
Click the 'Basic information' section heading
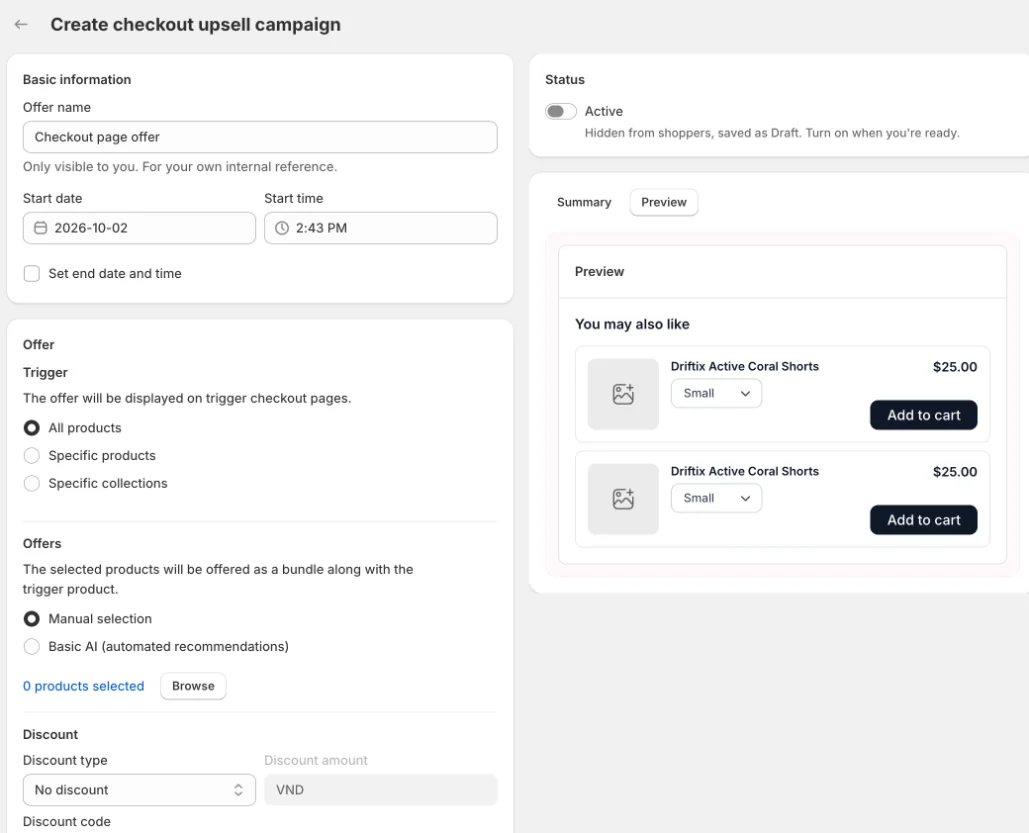pos(77,79)
